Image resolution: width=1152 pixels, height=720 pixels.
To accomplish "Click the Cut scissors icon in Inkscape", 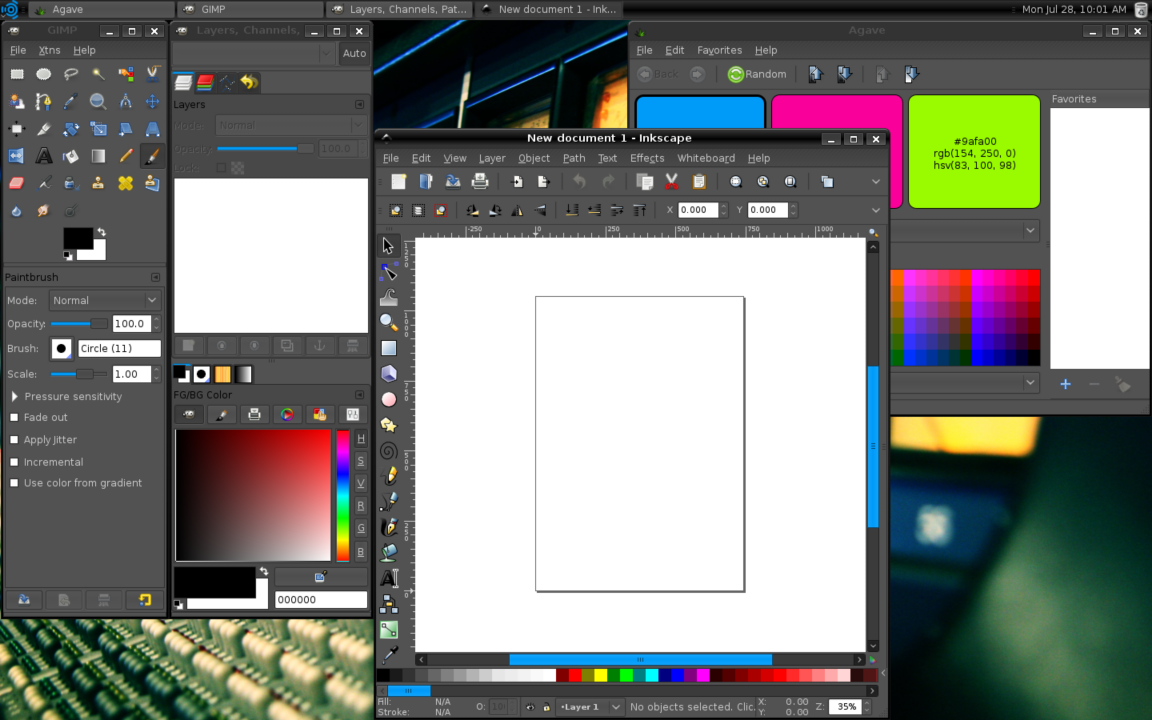I will pyautogui.click(x=672, y=182).
